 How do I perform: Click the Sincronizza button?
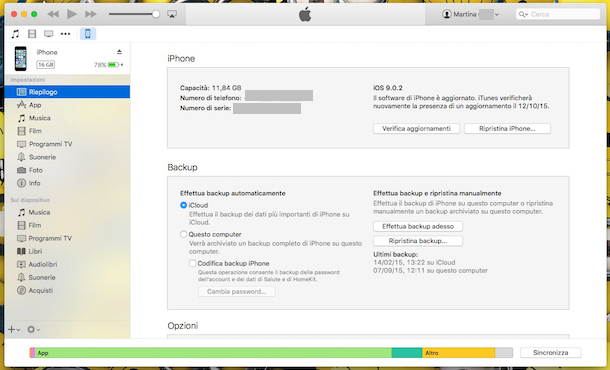coord(550,352)
